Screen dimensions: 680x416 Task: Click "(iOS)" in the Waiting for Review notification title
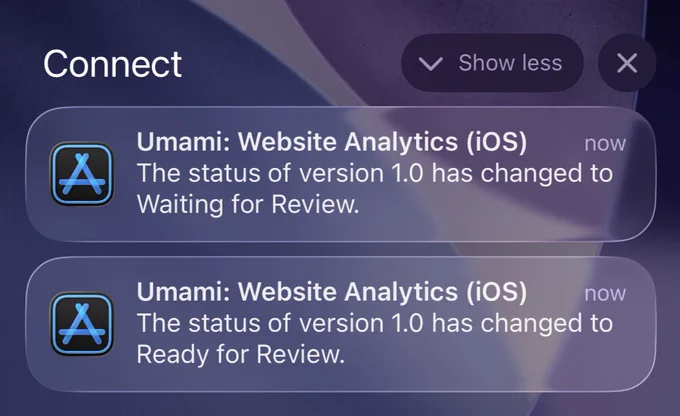(x=497, y=142)
